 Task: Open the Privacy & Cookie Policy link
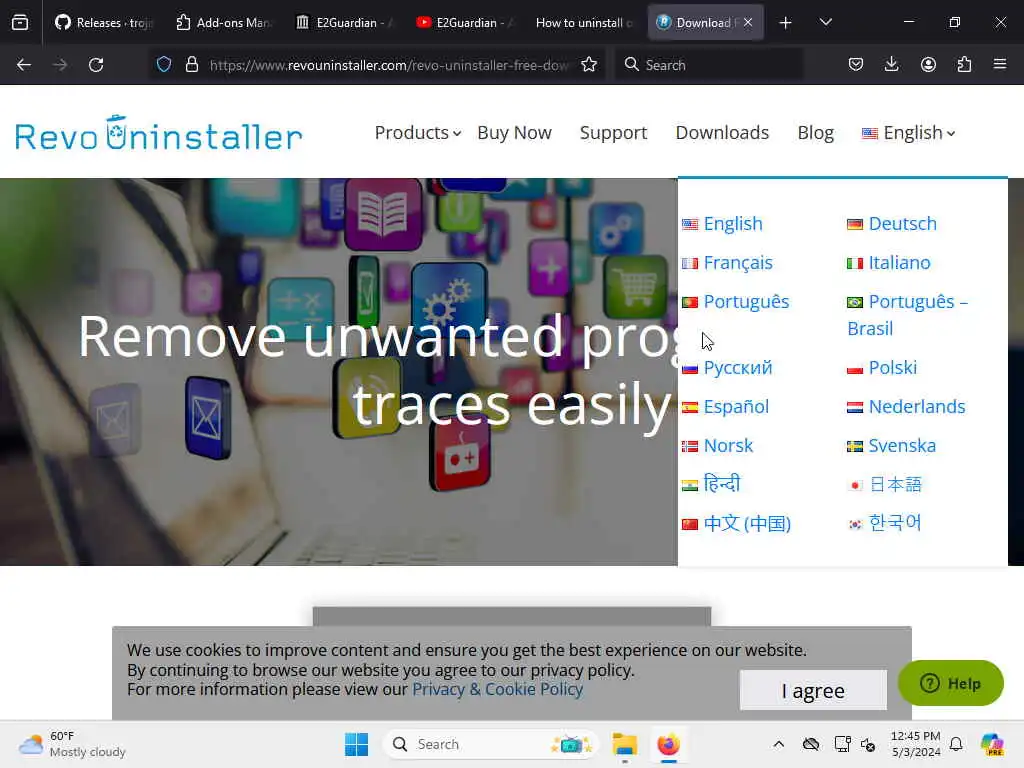(x=498, y=690)
